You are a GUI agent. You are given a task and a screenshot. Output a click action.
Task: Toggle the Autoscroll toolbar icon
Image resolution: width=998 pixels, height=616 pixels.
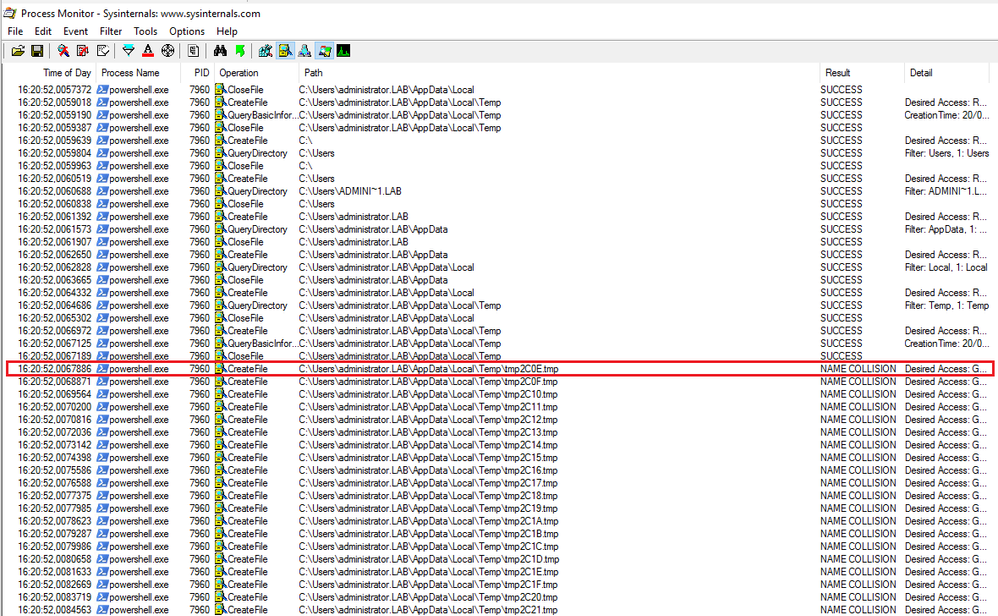pyautogui.click(x=83, y=51)
